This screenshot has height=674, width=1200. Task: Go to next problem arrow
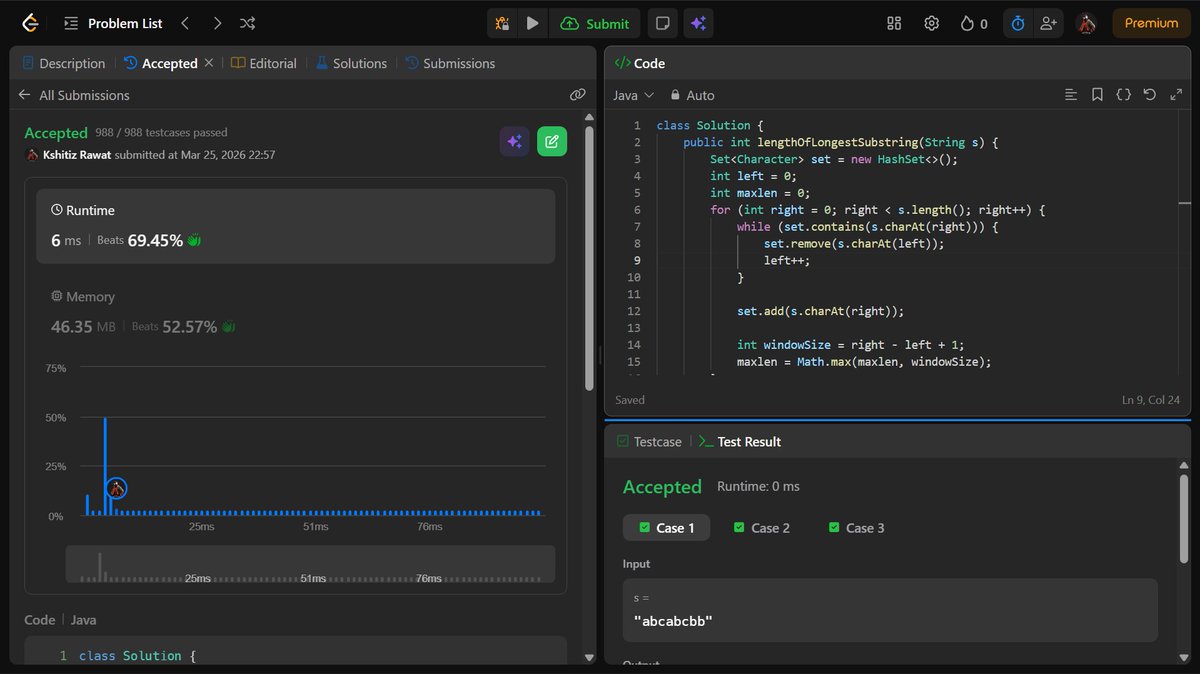coord(217,23)
